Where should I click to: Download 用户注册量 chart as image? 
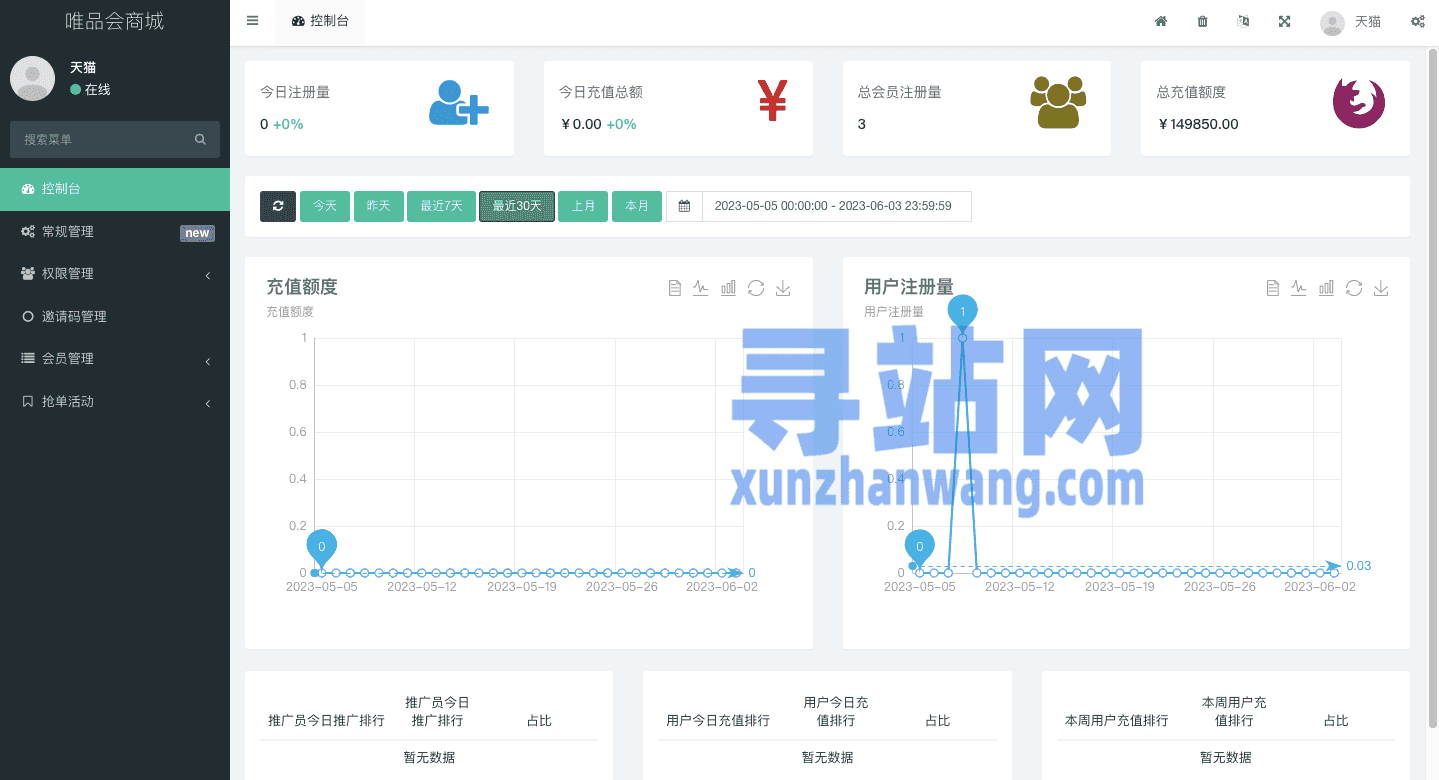pos(1381,288)
